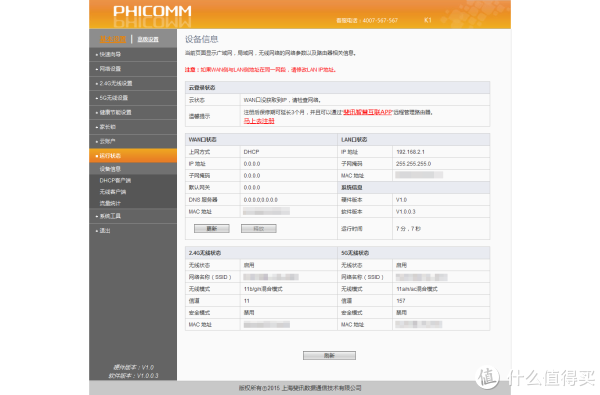Select the DHCP客户端 submenu entry
This screenshot has width=600, height=395.
click(x=133, y=180)
